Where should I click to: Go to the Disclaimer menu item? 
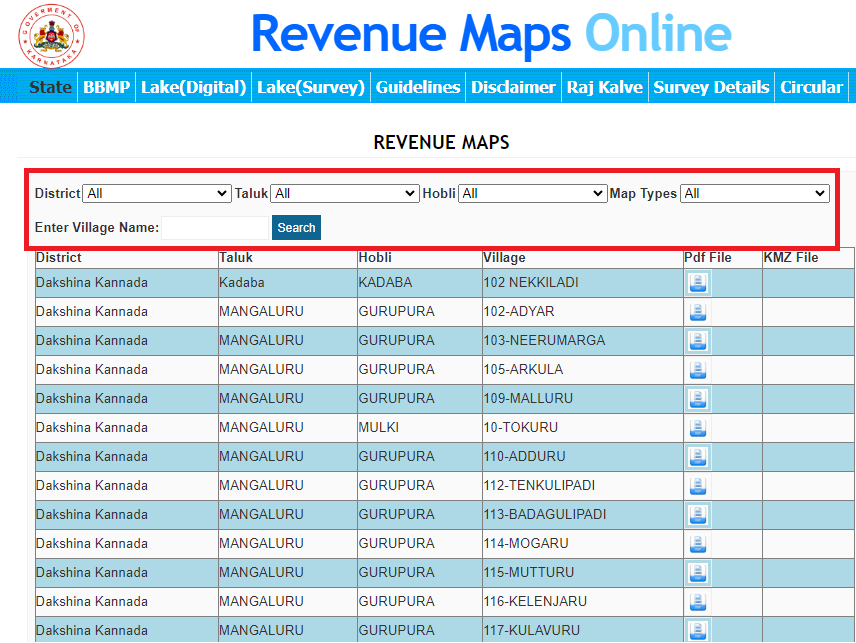513,87
